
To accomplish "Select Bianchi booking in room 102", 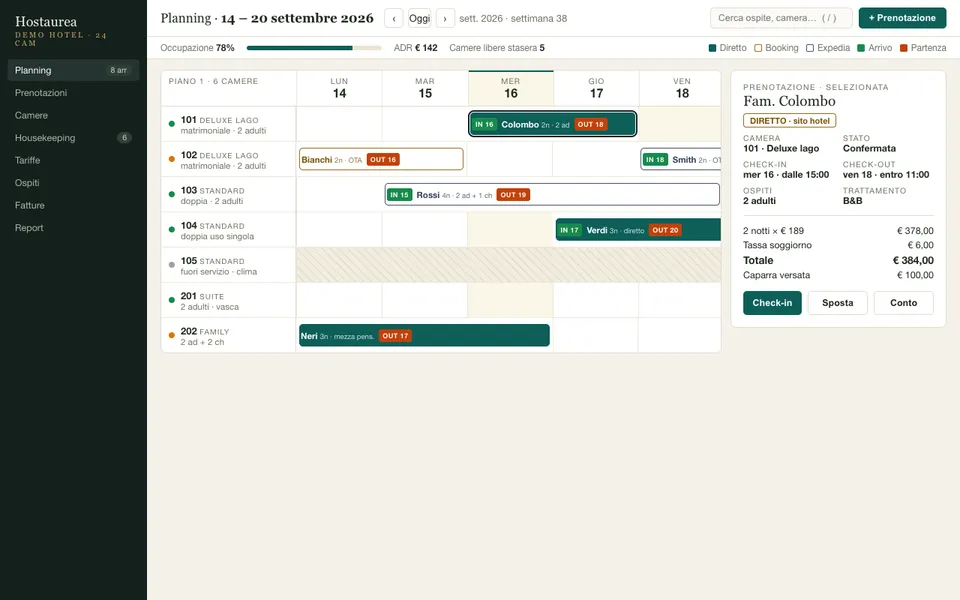I will click(381, 159).
